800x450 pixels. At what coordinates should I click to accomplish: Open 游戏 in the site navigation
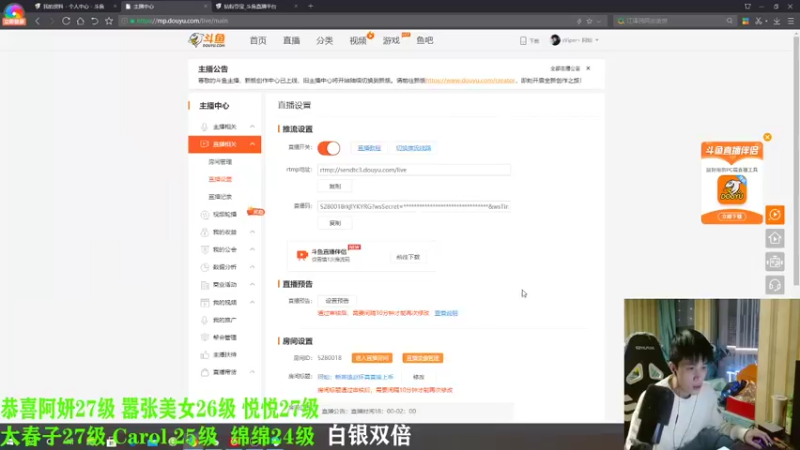[x=391, y=40]
